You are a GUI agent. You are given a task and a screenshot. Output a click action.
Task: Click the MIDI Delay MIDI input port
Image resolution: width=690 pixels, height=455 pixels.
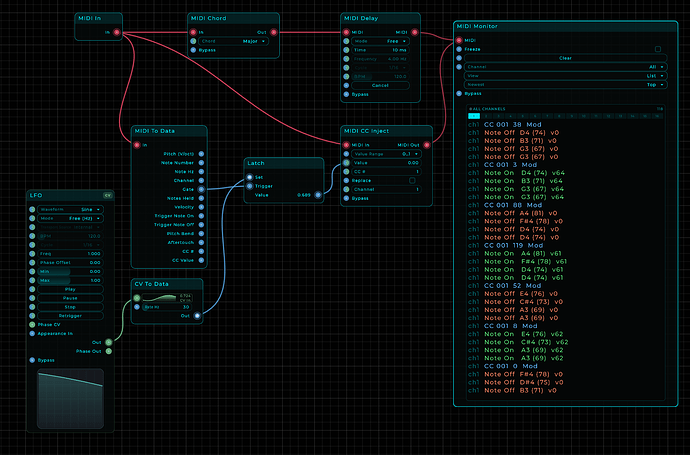(x=346, y=32)
